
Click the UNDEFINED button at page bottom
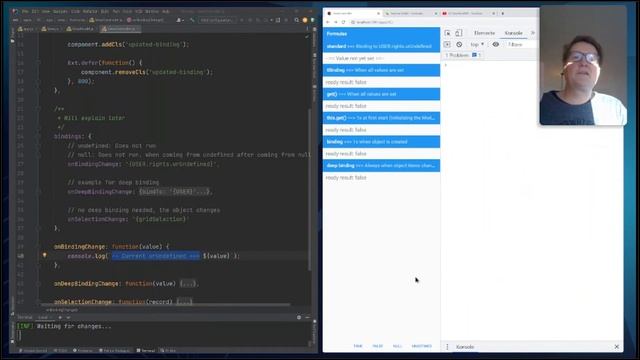(422, 346)
